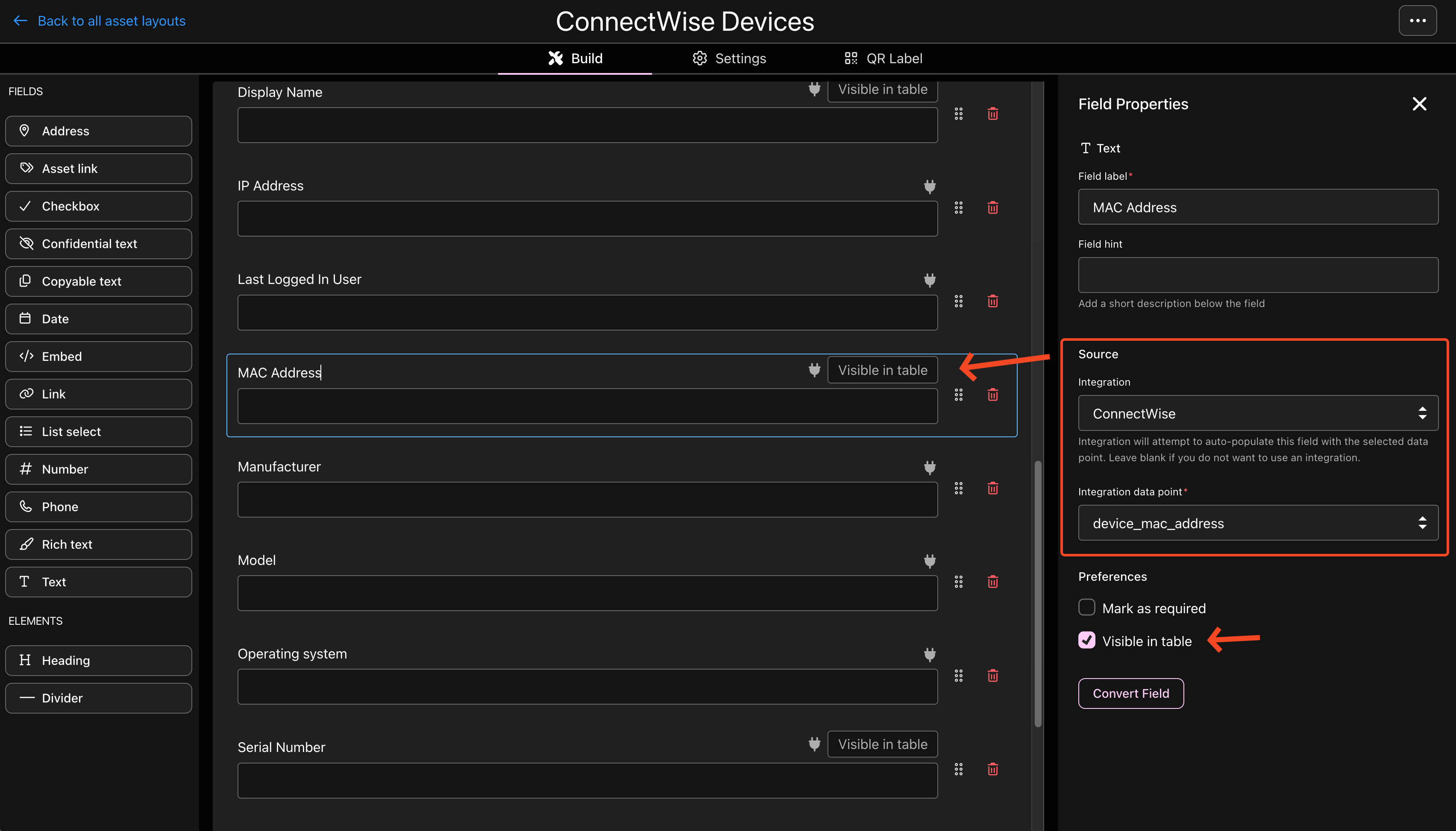Open the Integration data point dropdown
This screenshot has height=831, width=1456.
(x=1258, y=523)
